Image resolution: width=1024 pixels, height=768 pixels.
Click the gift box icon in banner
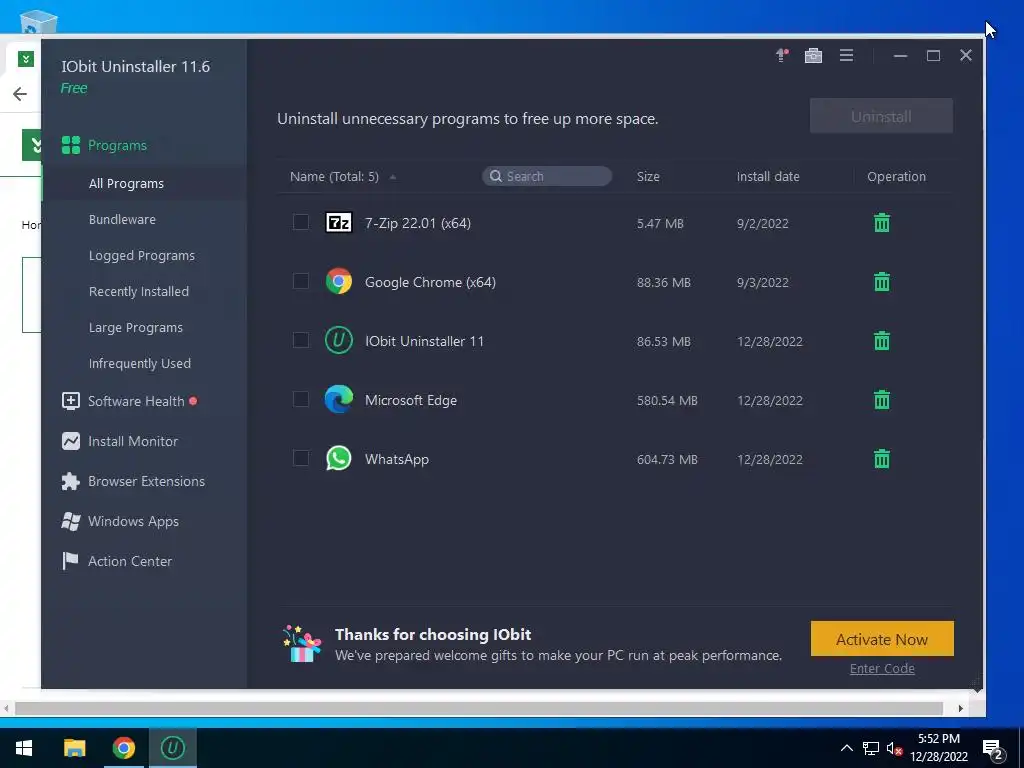(x=302, y=644)
